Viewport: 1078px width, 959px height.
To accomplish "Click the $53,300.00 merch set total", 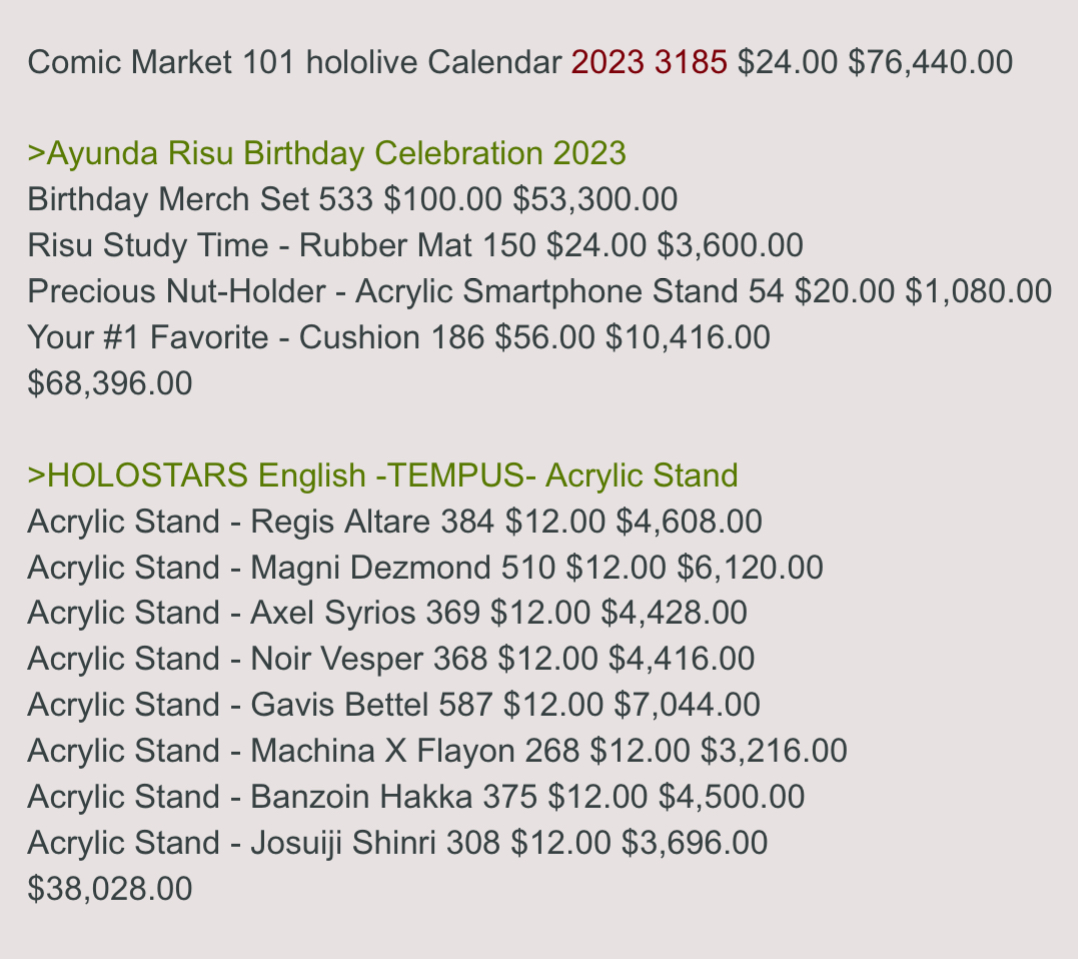I will pos(595,199).
